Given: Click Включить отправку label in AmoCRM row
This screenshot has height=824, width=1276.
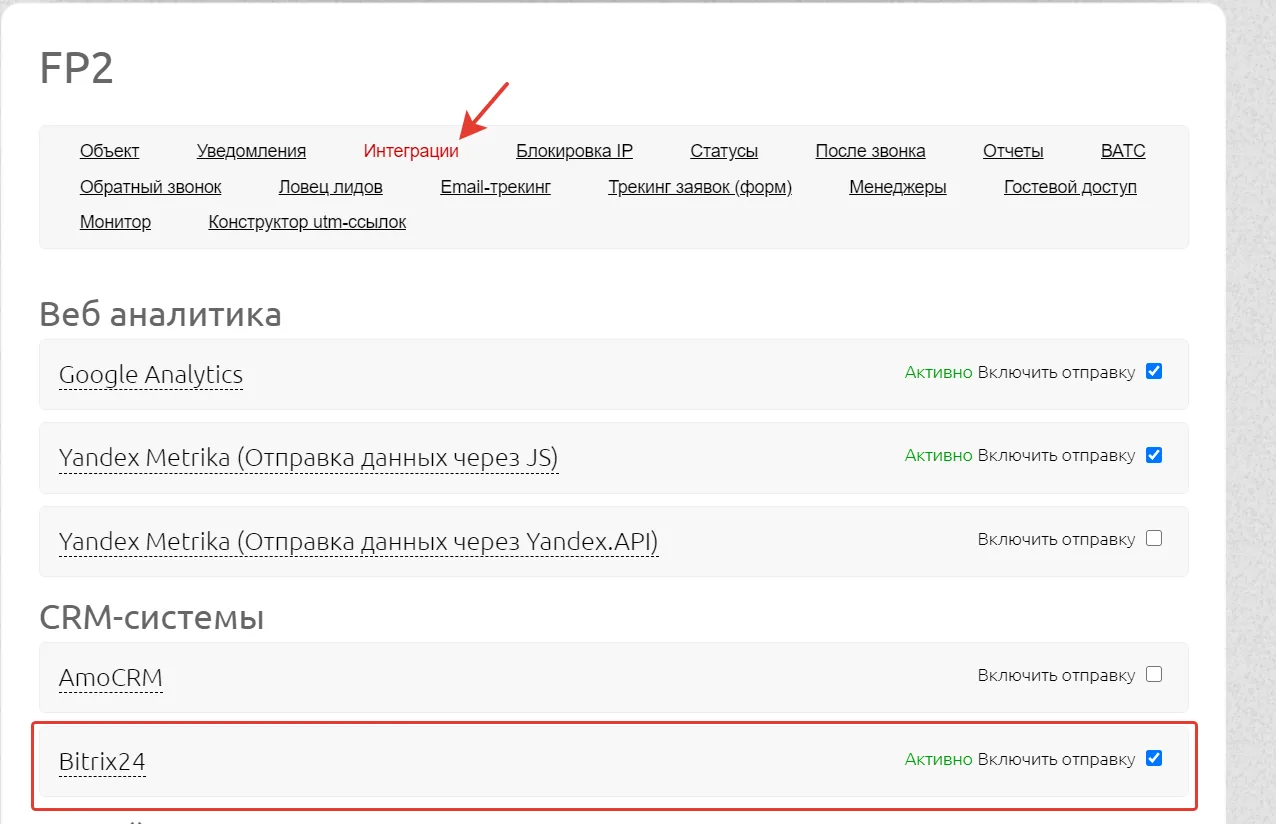Looking at the screenshot, I should pos(1056,675).
